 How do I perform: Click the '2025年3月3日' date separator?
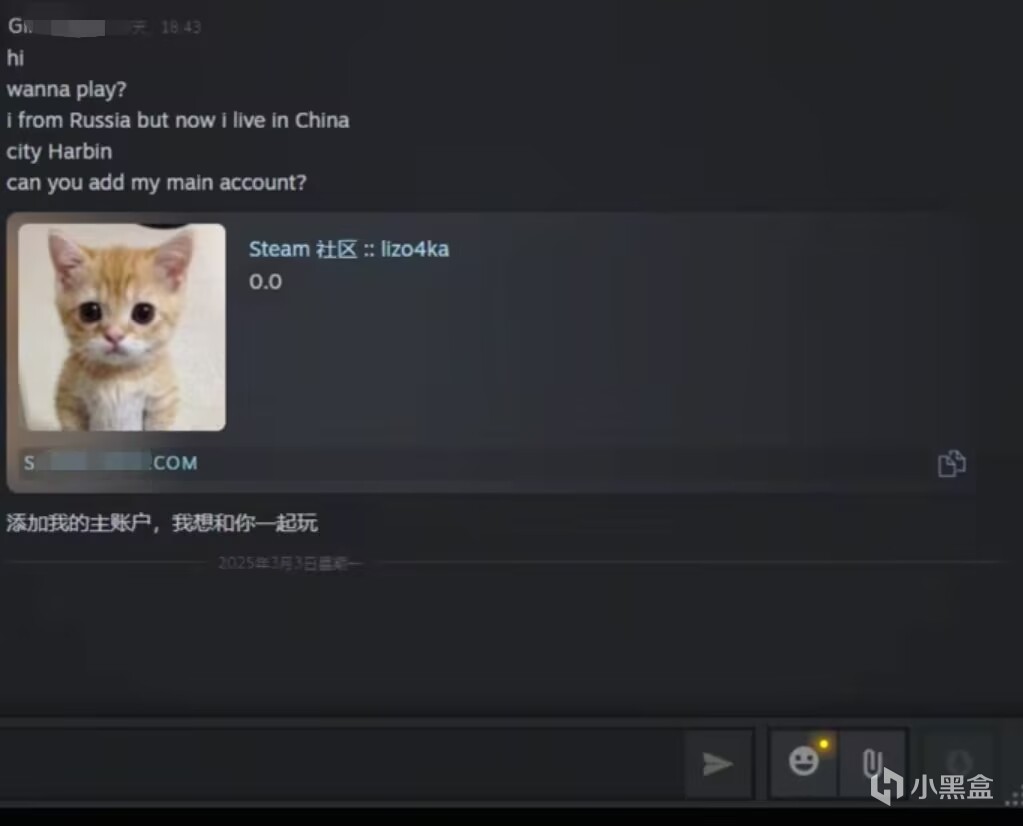[x=289, y=563]
